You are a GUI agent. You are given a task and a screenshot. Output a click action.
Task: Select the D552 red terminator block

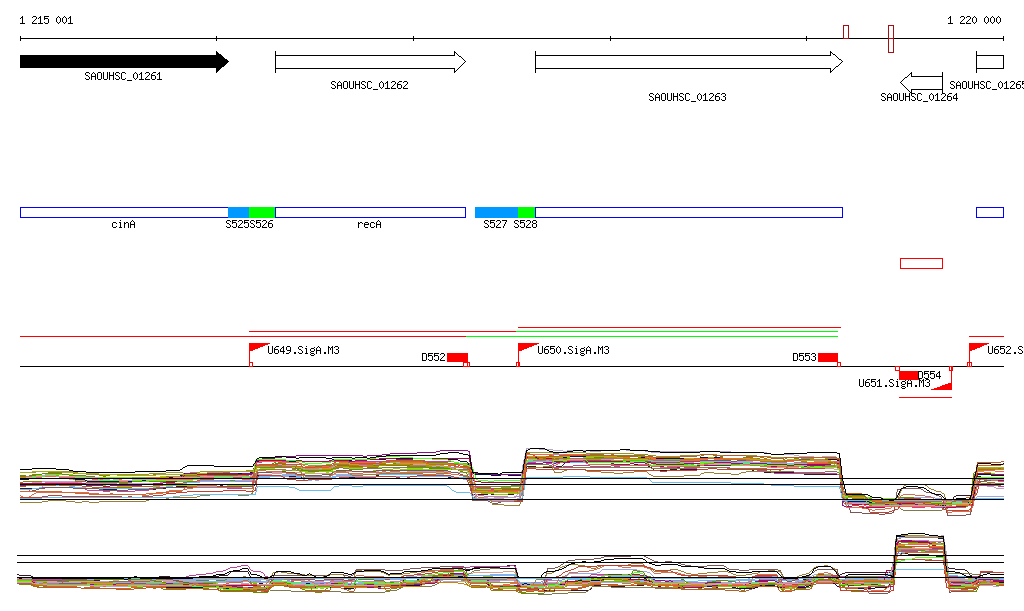click(457, 357)
